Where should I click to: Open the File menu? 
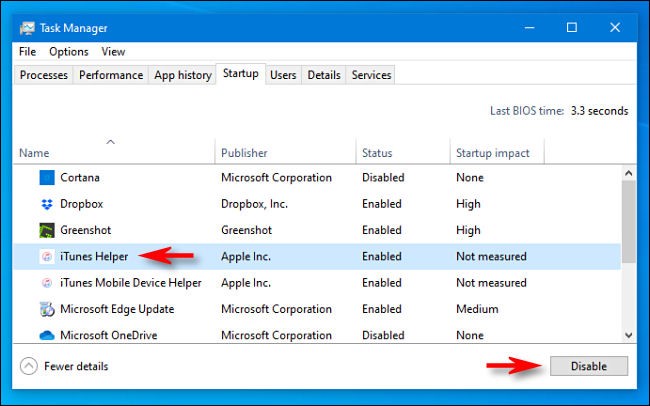click(x=27, y=52)
